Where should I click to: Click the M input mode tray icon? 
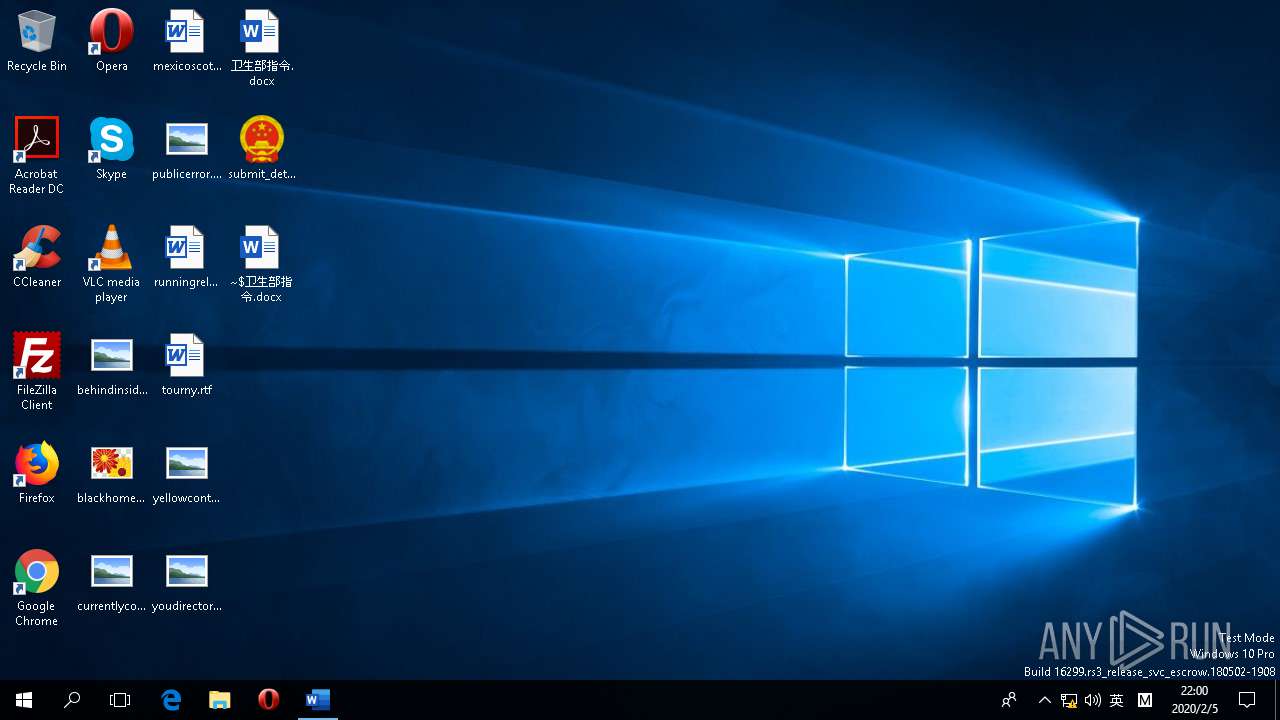click(x=1145, y=700)
